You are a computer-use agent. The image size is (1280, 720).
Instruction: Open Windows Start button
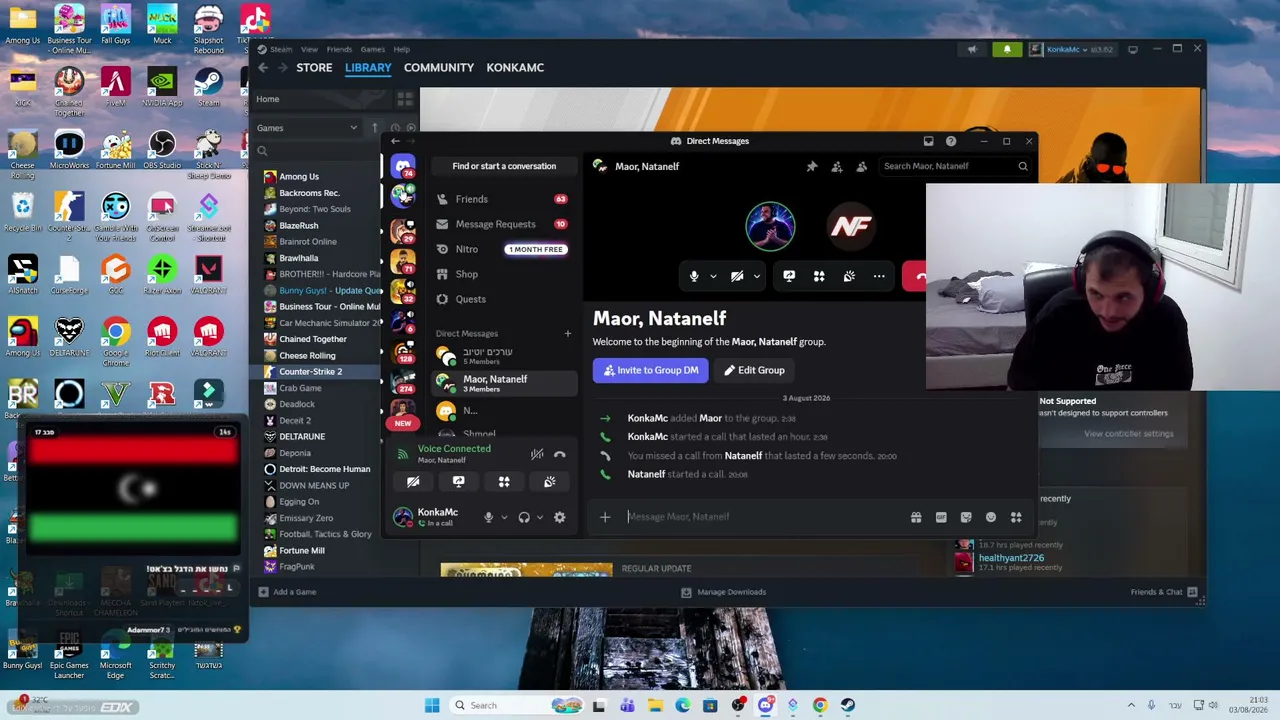tap(432, 705)
